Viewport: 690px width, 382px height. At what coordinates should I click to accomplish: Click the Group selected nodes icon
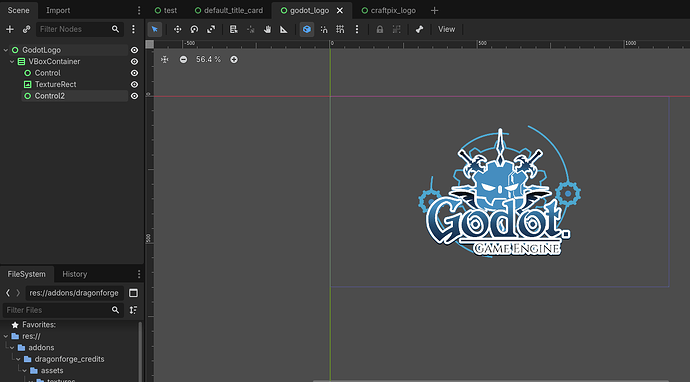coord(396,29)
